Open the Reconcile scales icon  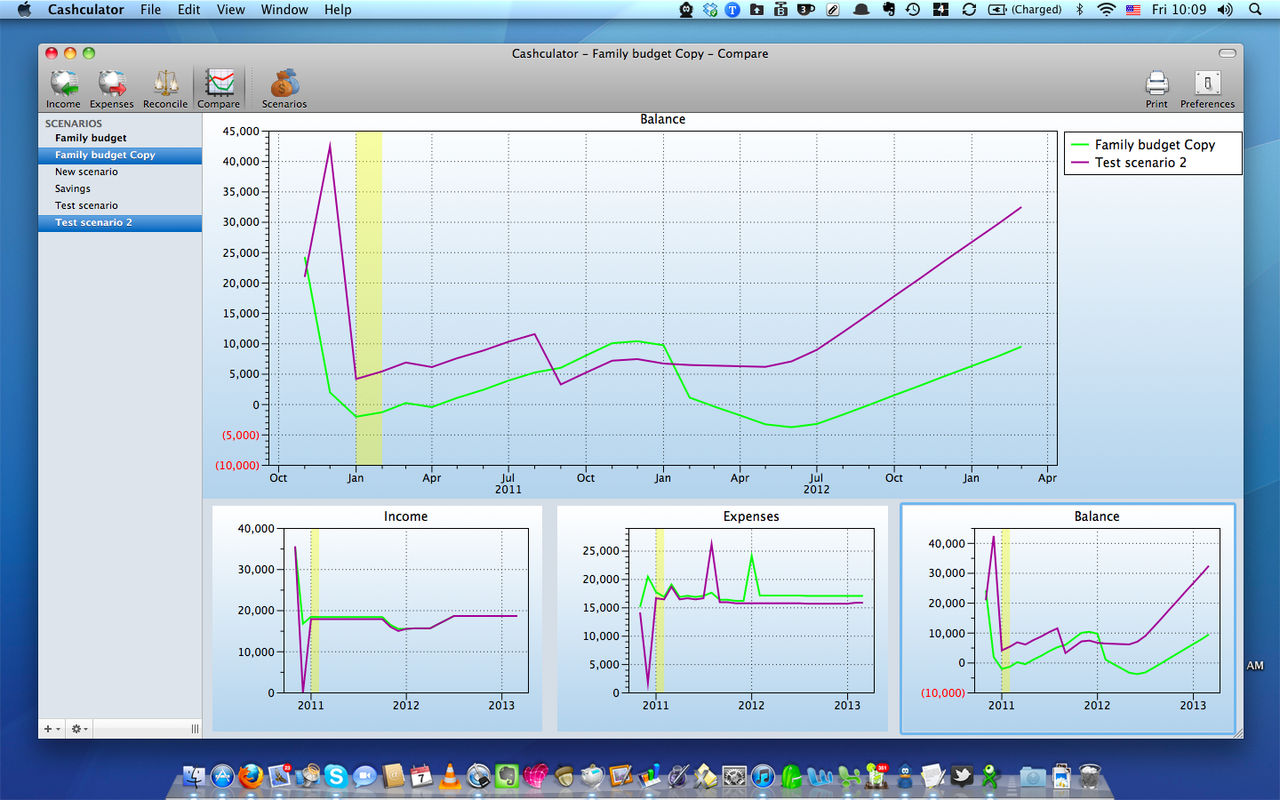(x=165, y=88)
